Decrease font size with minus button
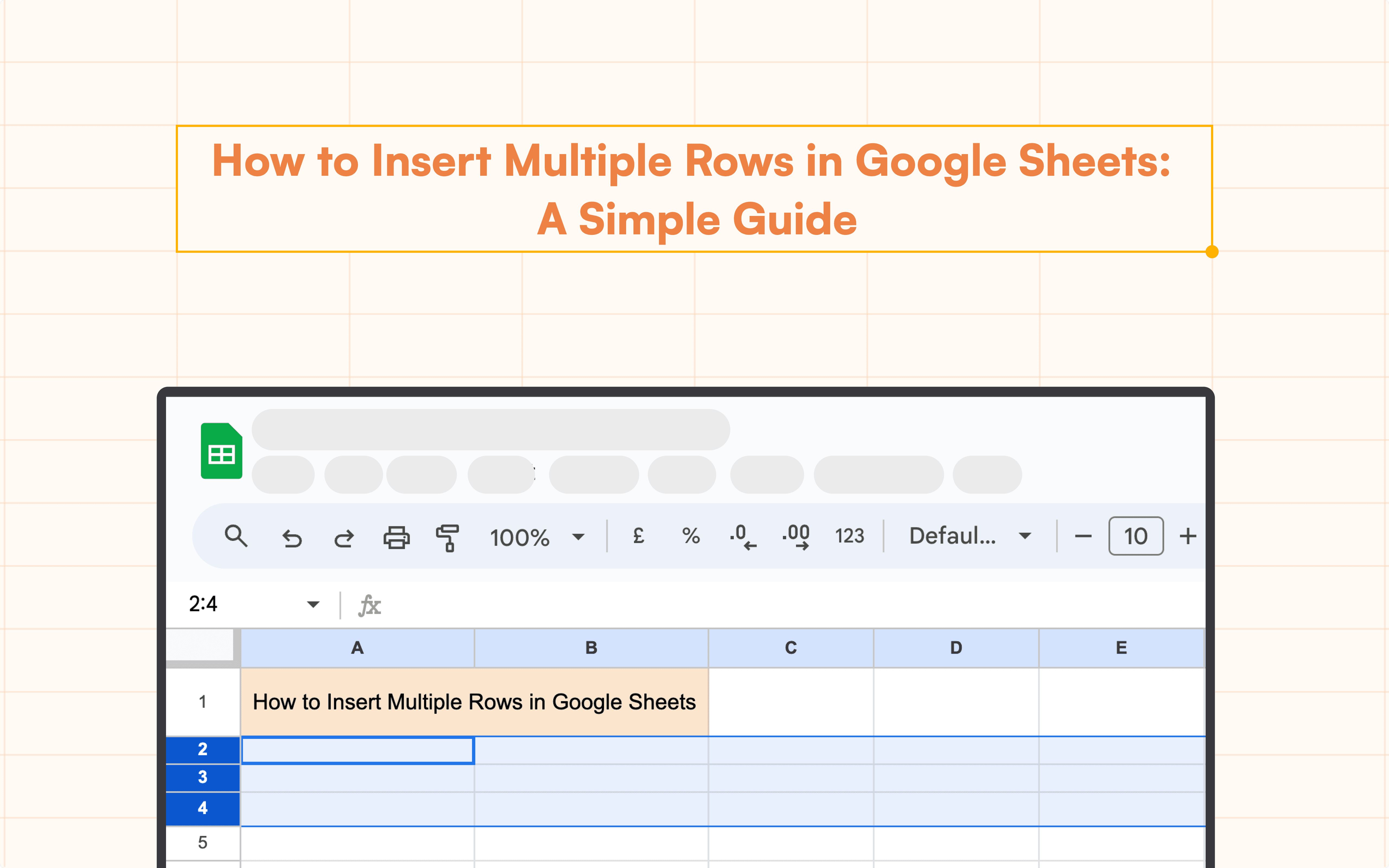The image size is (1389, 868). point(1083,536)
